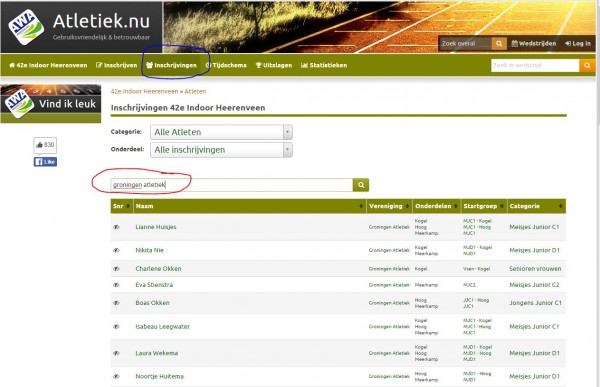Open the '42e Indoor Heerenveen' breadcrumb link
The image size is (600, 387).
[144, 91]
